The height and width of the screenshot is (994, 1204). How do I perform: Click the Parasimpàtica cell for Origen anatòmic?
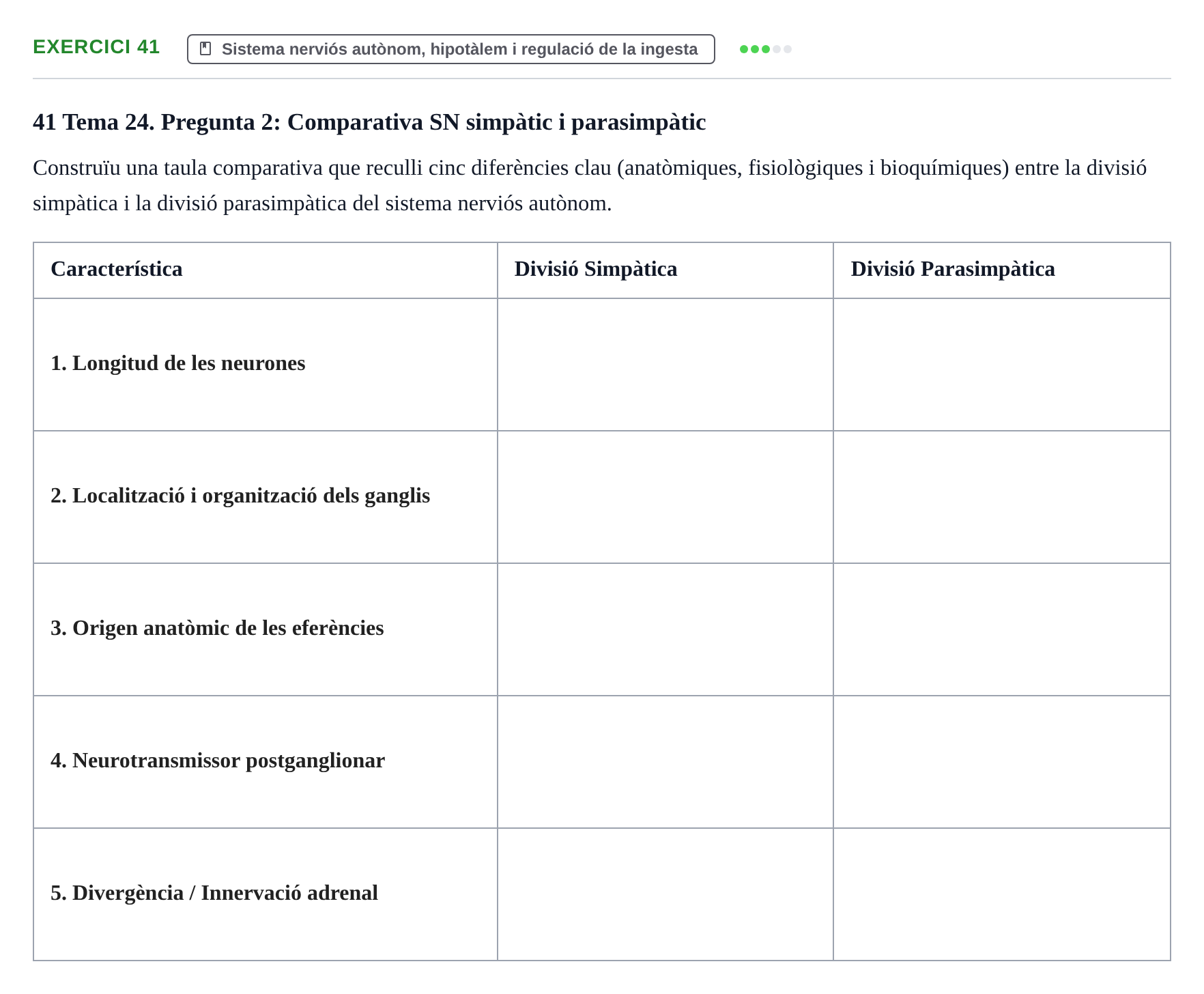pyautogui.click(x=1002, y=629)
